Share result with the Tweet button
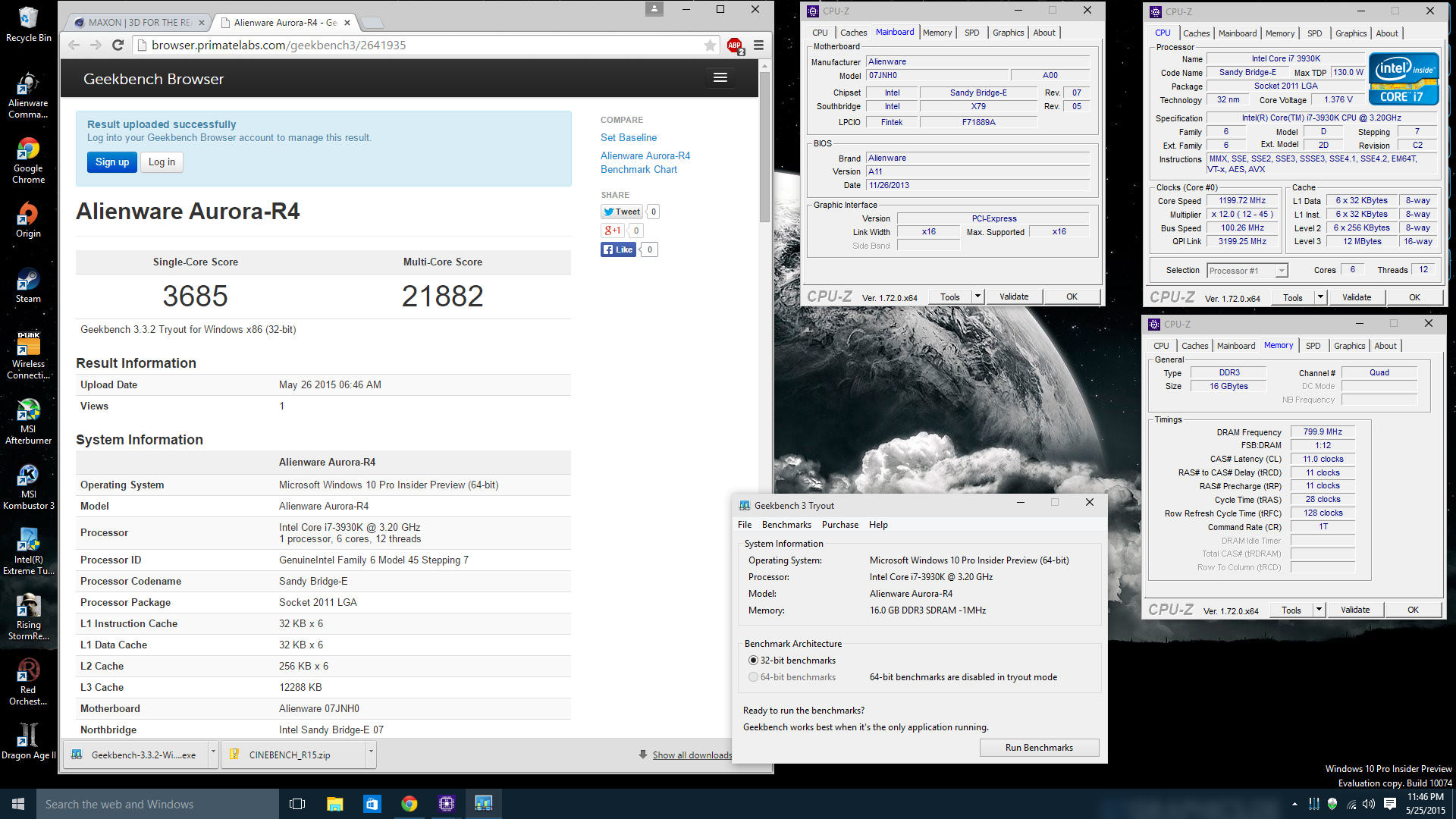Image resolution: width=1456 pixels, height=819 pixels. point(622,212)
